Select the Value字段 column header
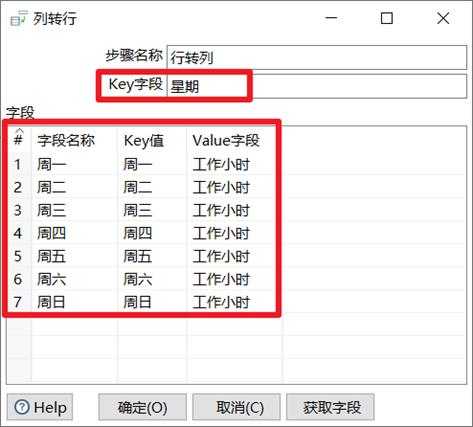 [234, 140]
